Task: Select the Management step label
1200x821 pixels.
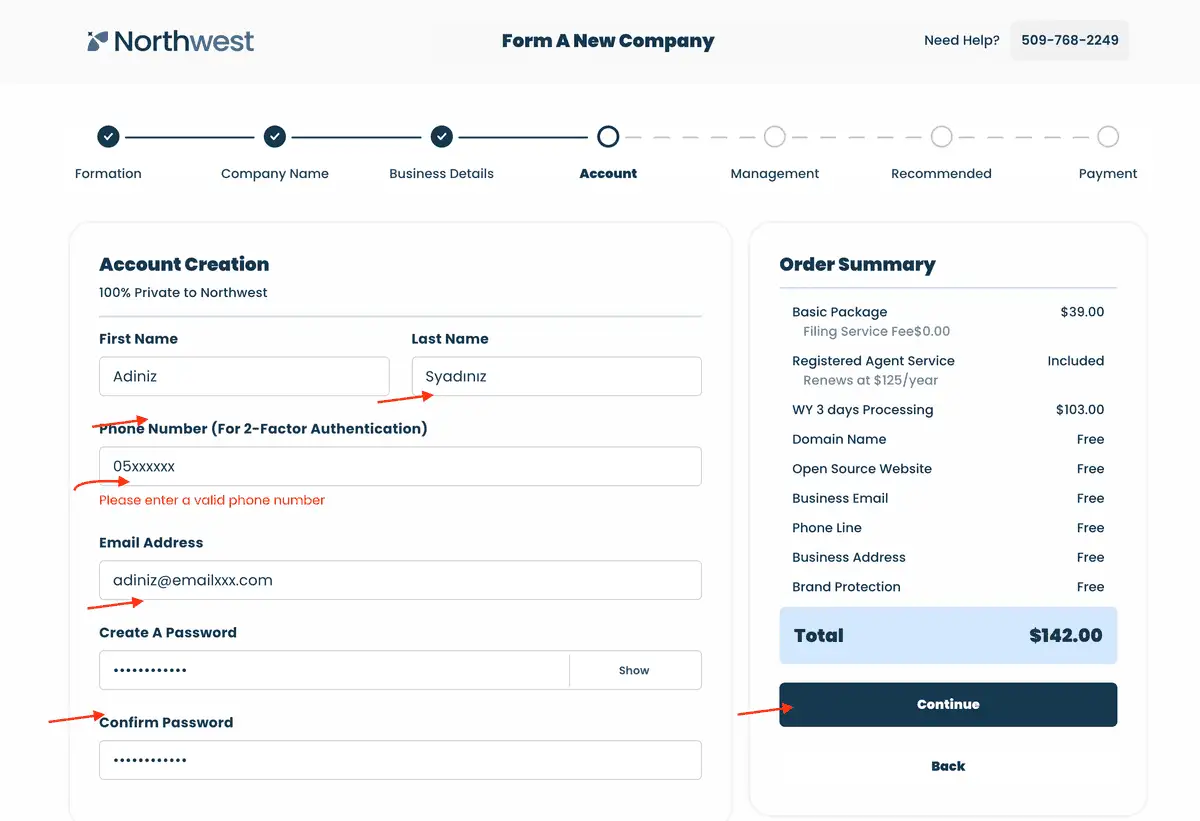Action: [775, 174]
